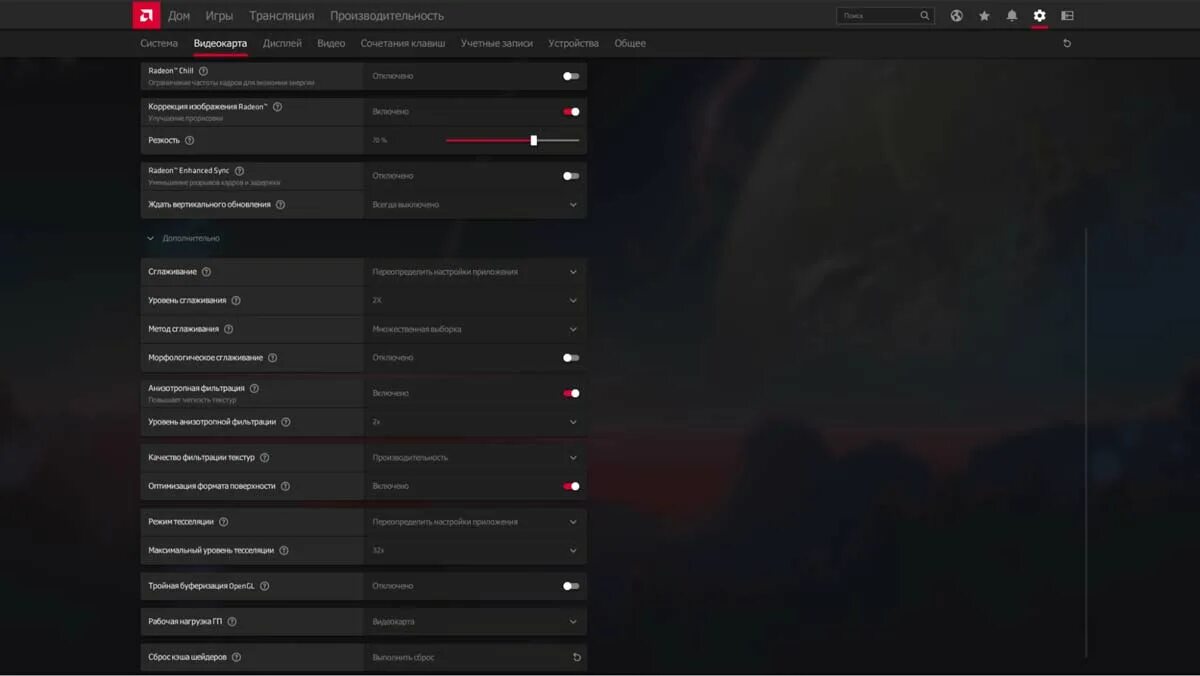Click the search magnifier icon

(925, 16)
